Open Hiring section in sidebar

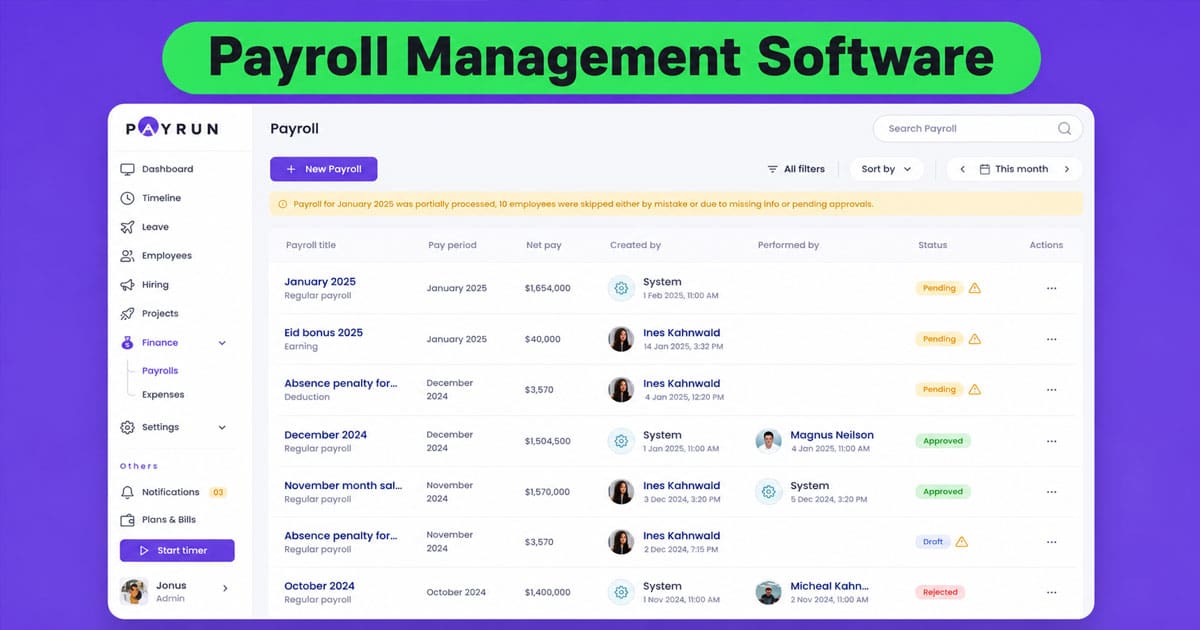pos(155,285)
